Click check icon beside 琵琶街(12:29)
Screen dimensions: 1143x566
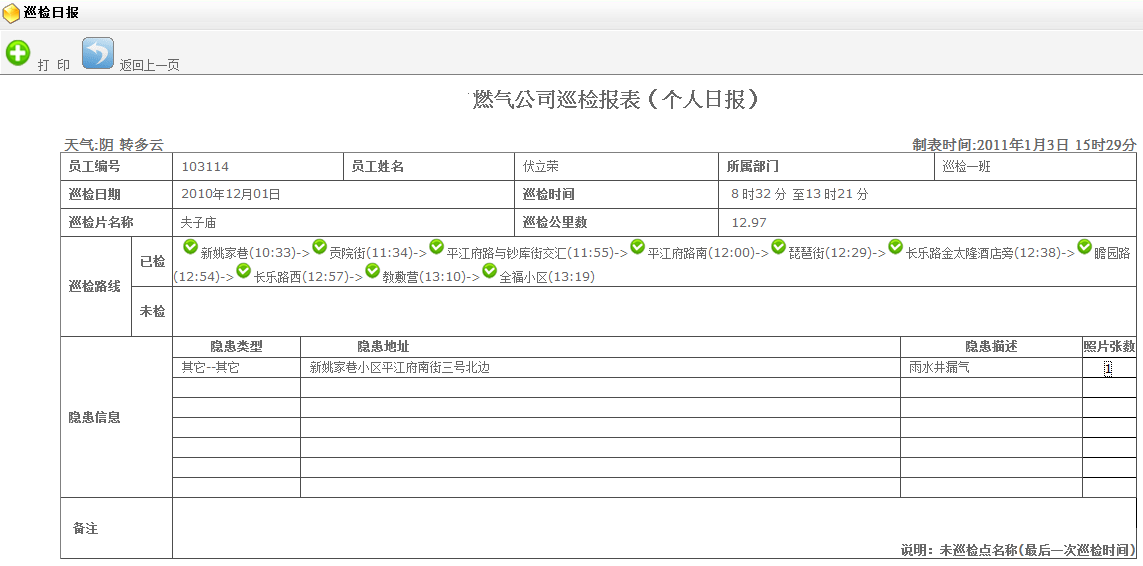pyautogui.click(x=779, y=247)
